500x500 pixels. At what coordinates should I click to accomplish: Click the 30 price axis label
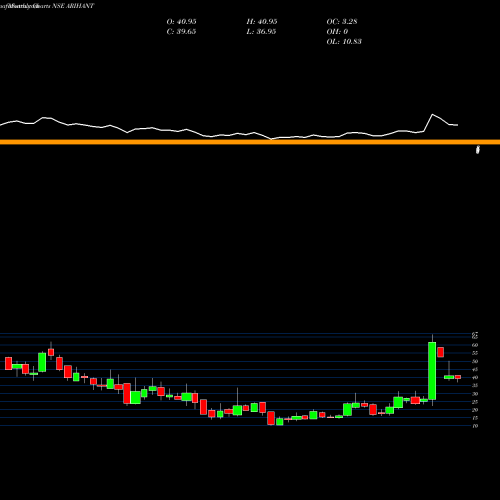click(475, 394)
